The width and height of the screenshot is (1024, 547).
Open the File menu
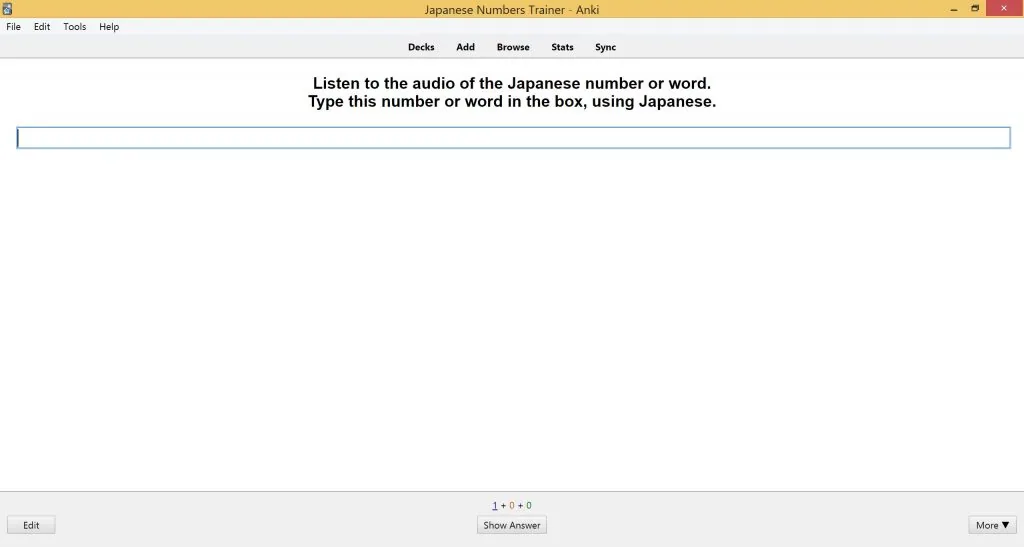click(13, 27)
